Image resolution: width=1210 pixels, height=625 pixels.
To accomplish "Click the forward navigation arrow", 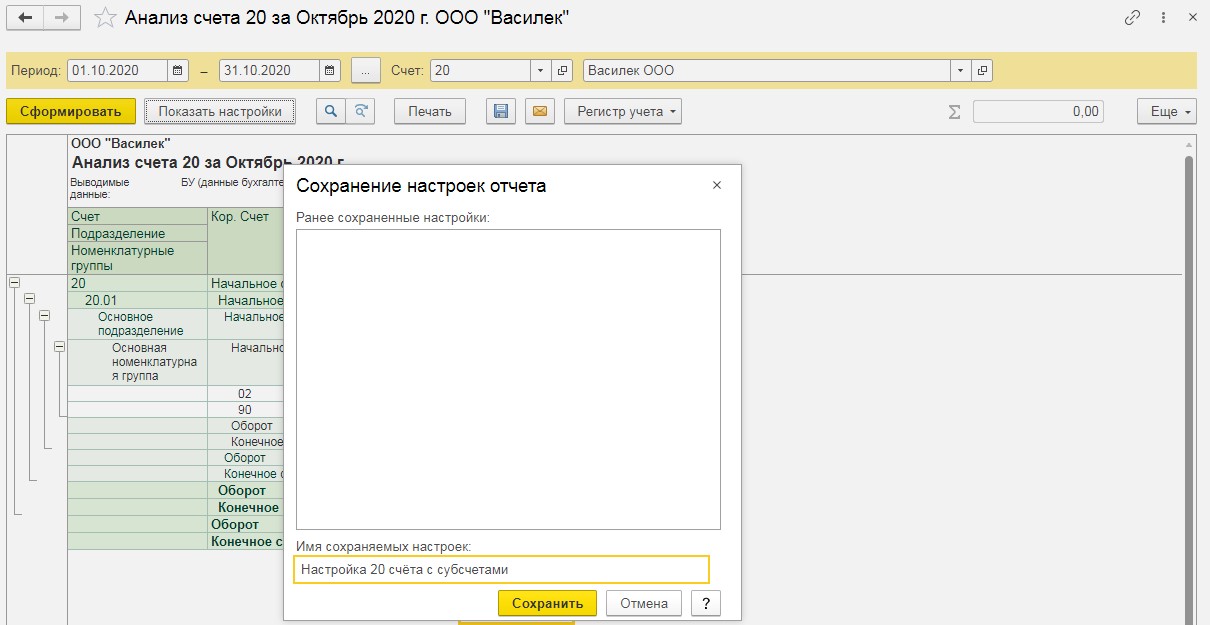I will pos(62,19).
